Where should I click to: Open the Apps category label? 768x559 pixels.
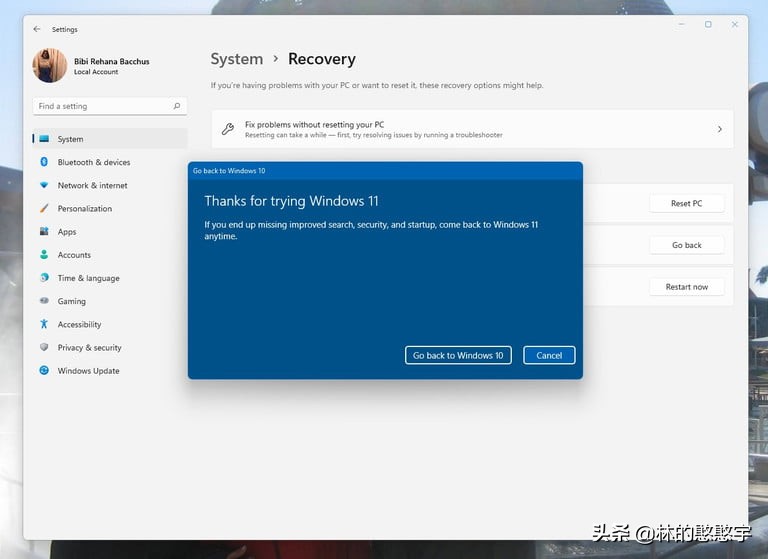(67, 232)
